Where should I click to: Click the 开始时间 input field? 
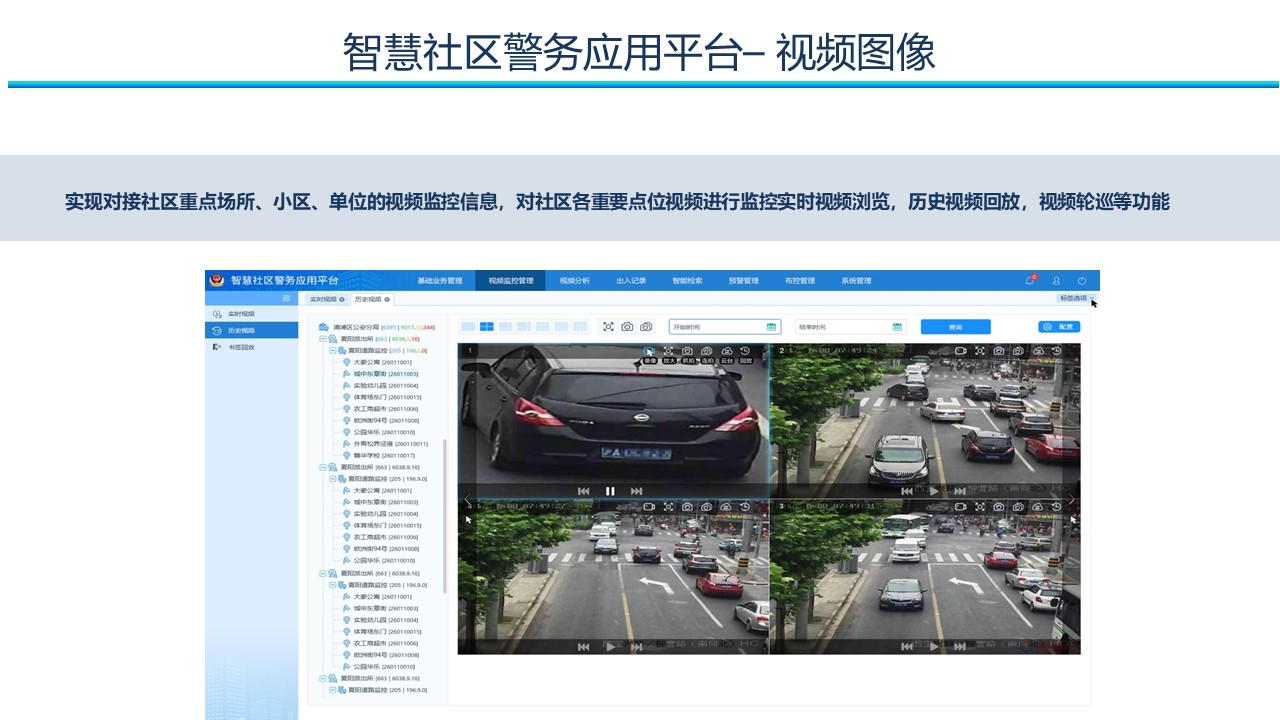[724, 327]
